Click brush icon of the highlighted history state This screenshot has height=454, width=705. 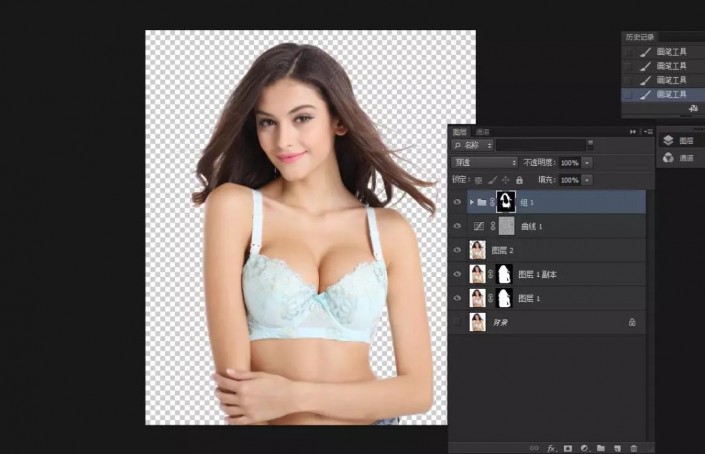645,94
